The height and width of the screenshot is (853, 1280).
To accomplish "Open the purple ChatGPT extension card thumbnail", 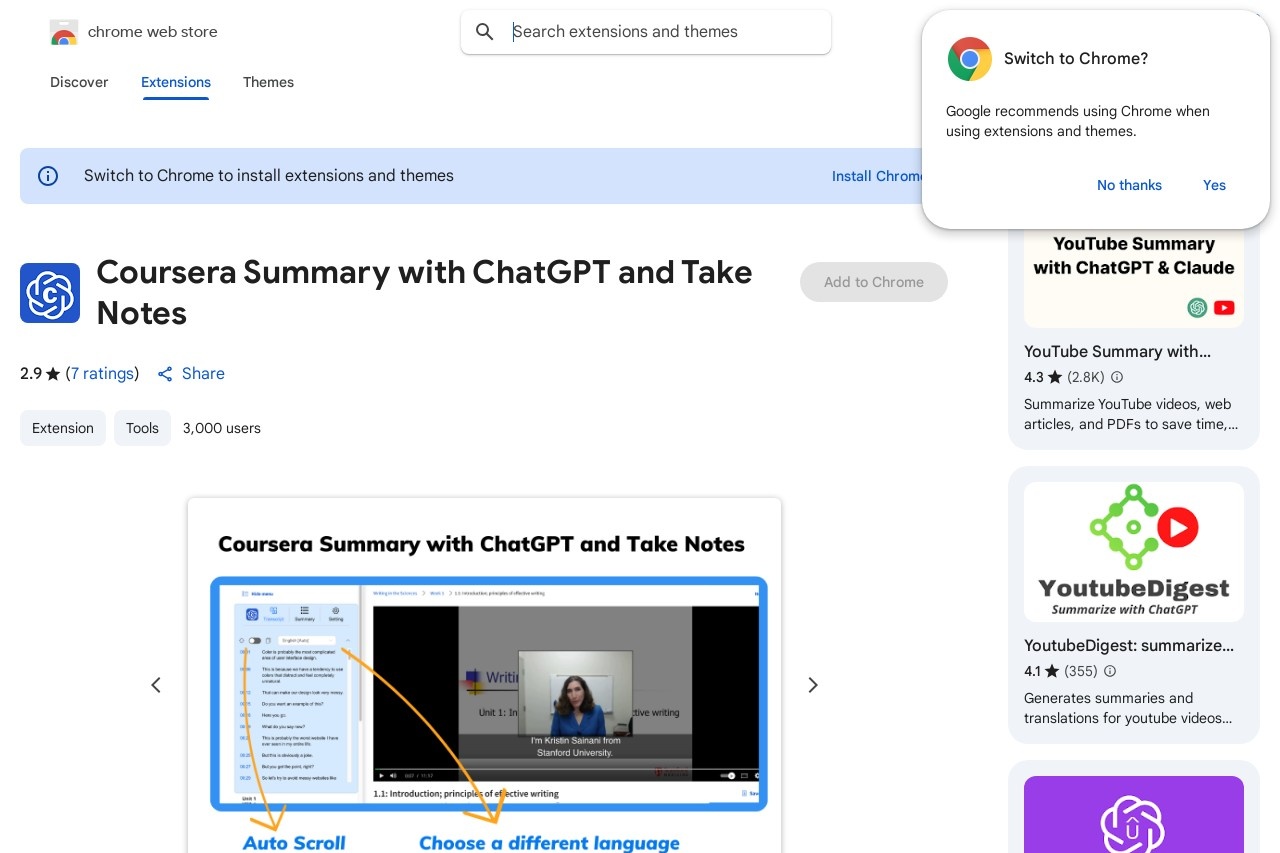I will [1134, 814].
